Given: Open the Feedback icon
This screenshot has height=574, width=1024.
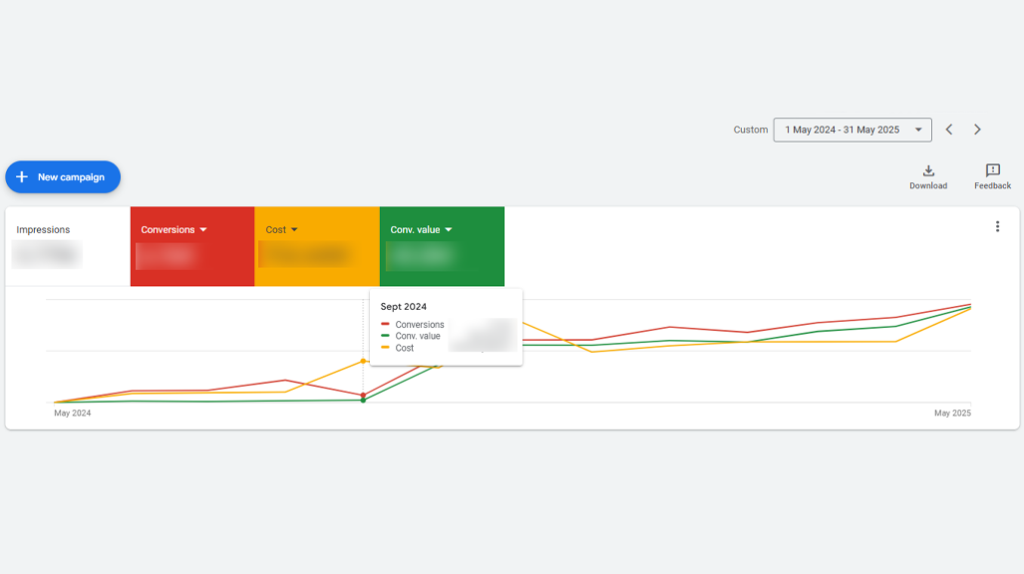Looking at the screenshot, I should pyautogui.click(x=992, y=171).
